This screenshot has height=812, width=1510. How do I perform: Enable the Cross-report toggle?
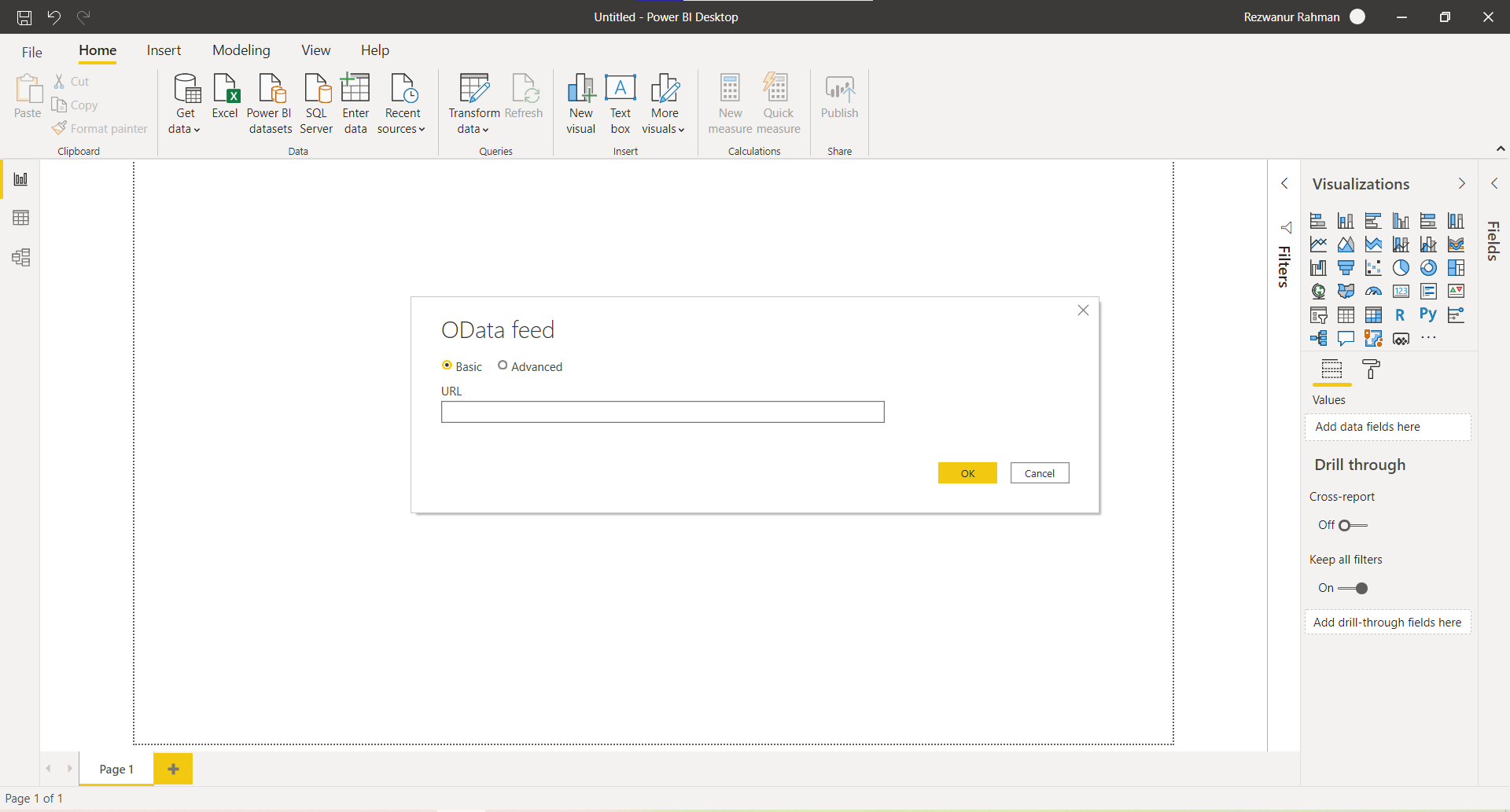(1346, 525)
